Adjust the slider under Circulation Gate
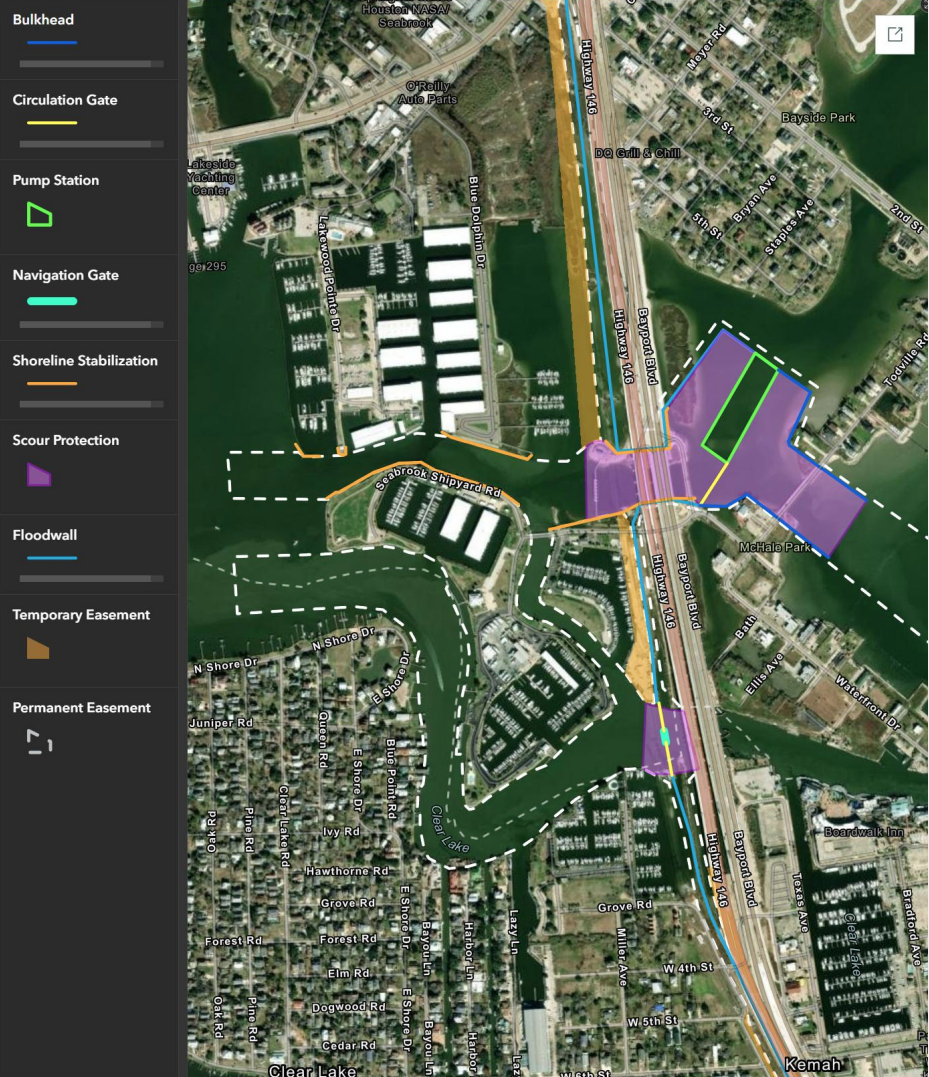Viewport: 929px width, 1077px height. [x=91, y=144]
